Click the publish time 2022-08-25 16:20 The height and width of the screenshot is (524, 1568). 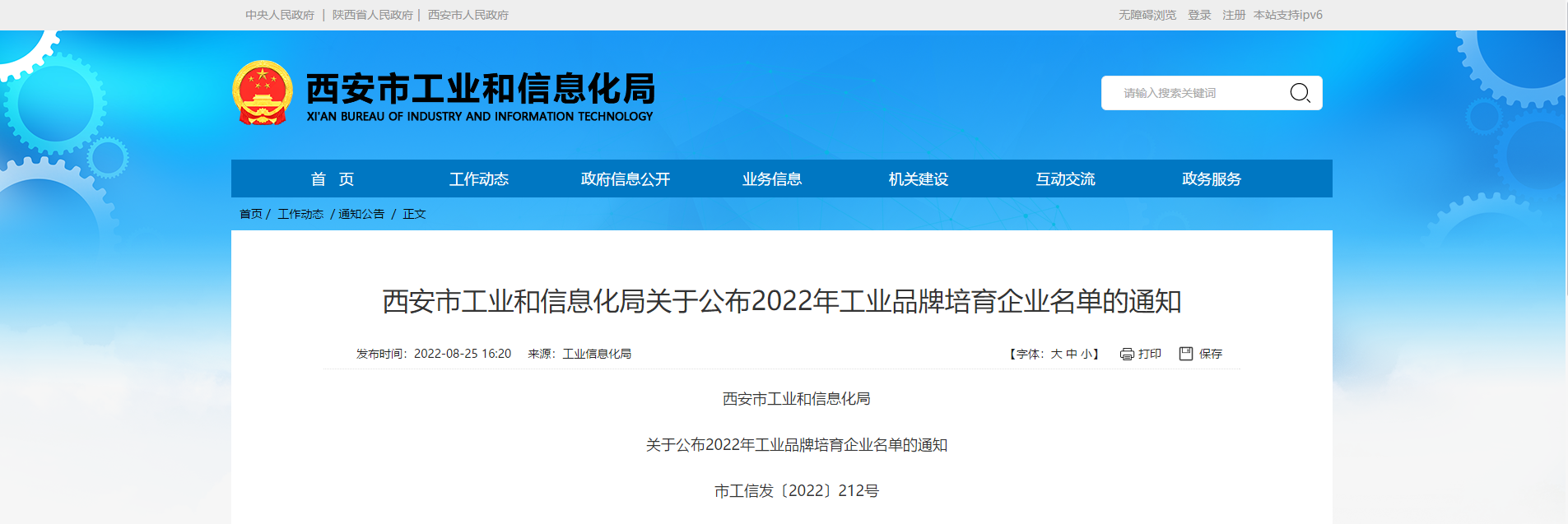coord(463,354)
